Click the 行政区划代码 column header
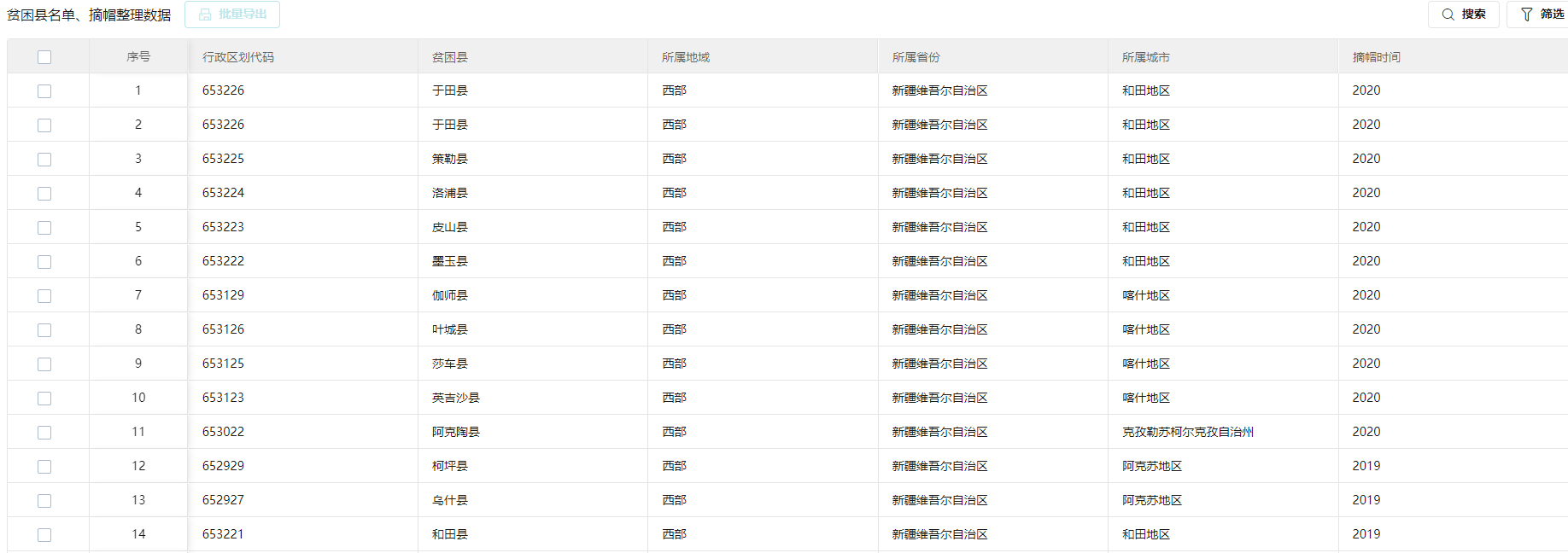The image size is (1568, 553). [x=238, y=57]
